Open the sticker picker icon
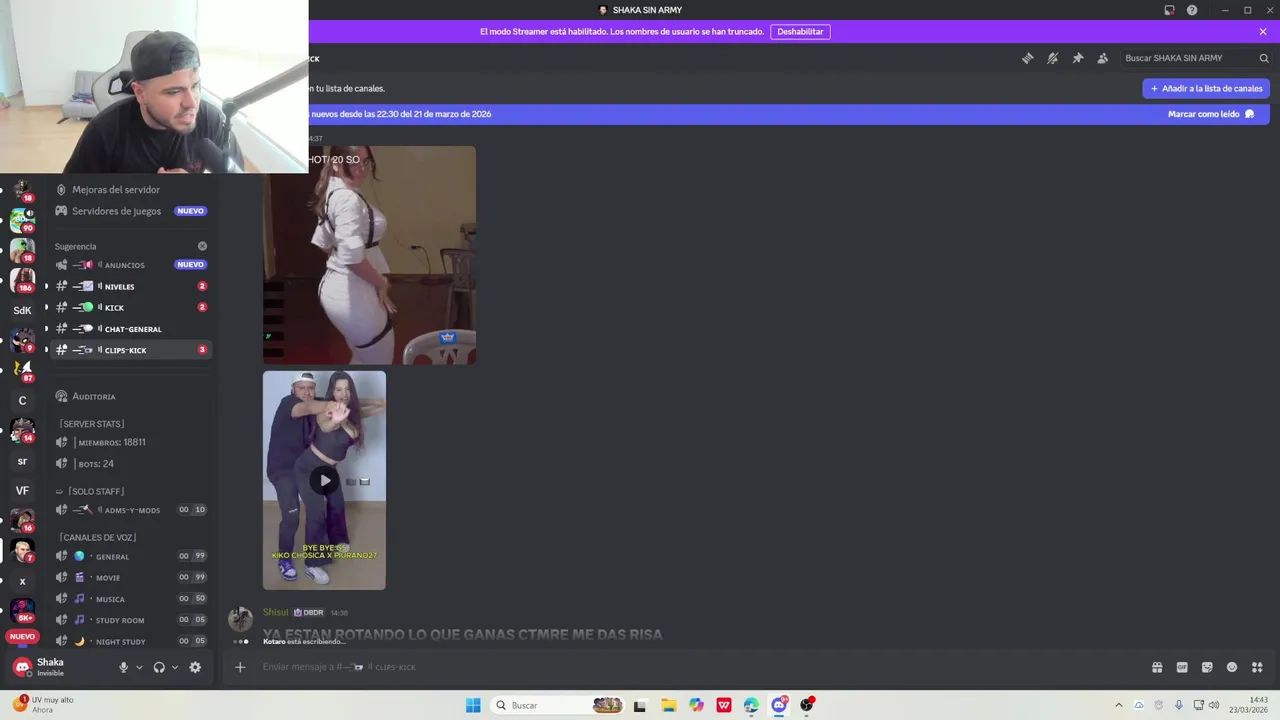Image resolution: width=1280 pixels, height=720 pixels. (x=1207, y=667)
